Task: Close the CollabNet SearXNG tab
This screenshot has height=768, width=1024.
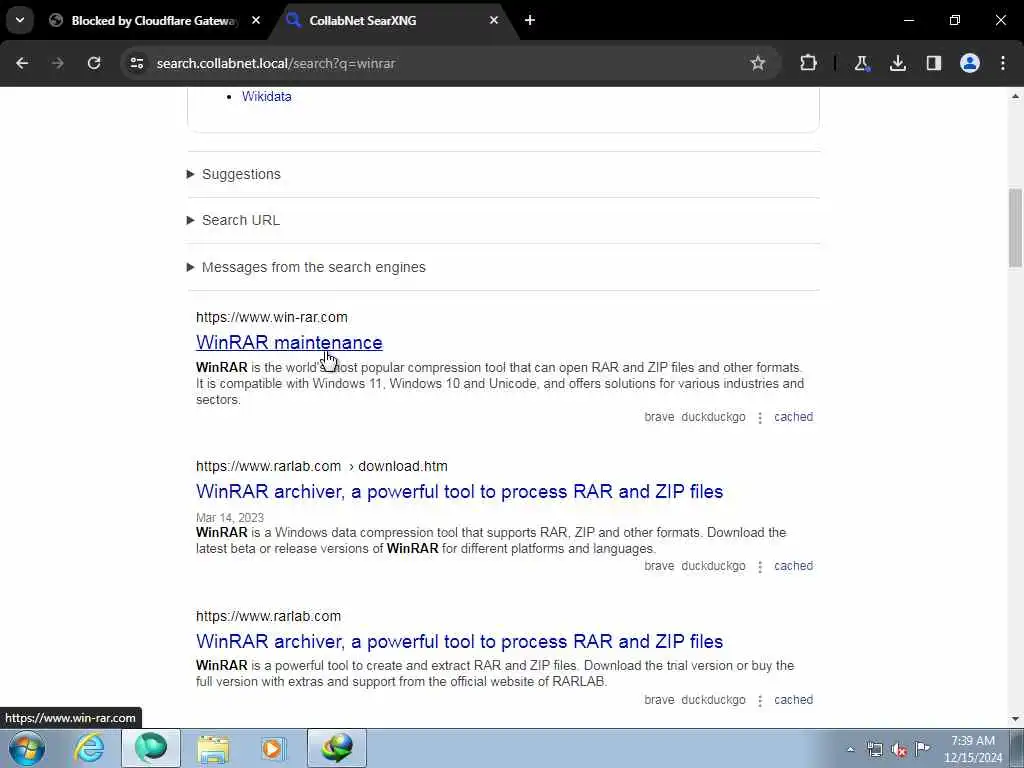Action: 494,20
